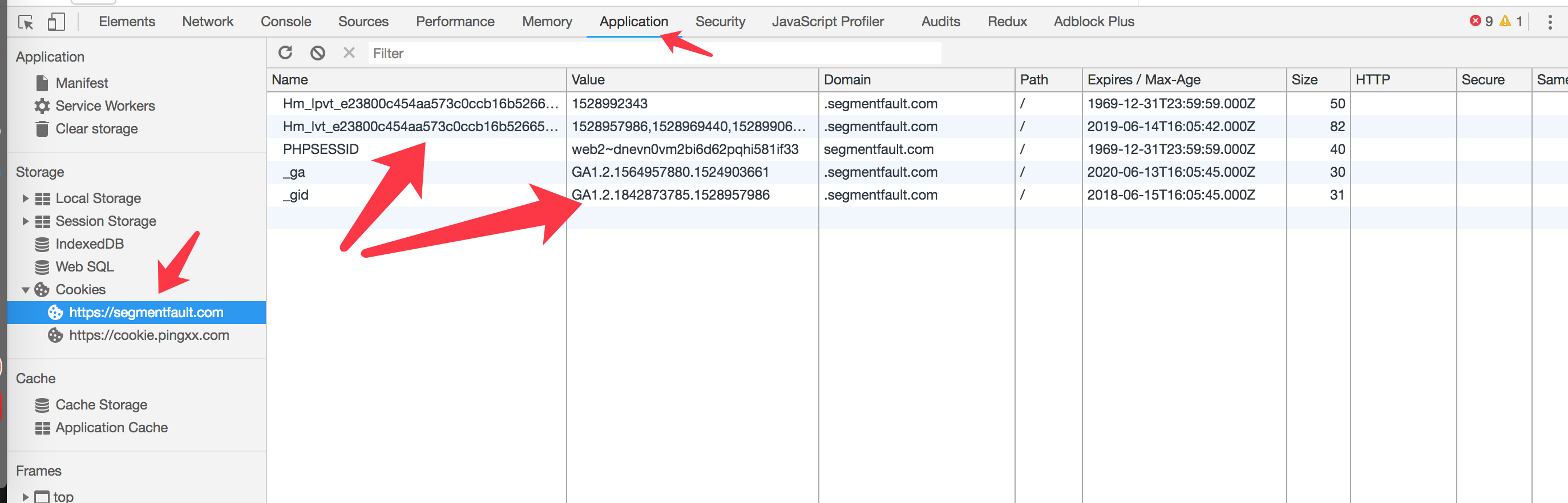The height and width of the screenshot is (503, 1568).
Task: Click the delete selected cookie X icon
Action: [349, 53]
